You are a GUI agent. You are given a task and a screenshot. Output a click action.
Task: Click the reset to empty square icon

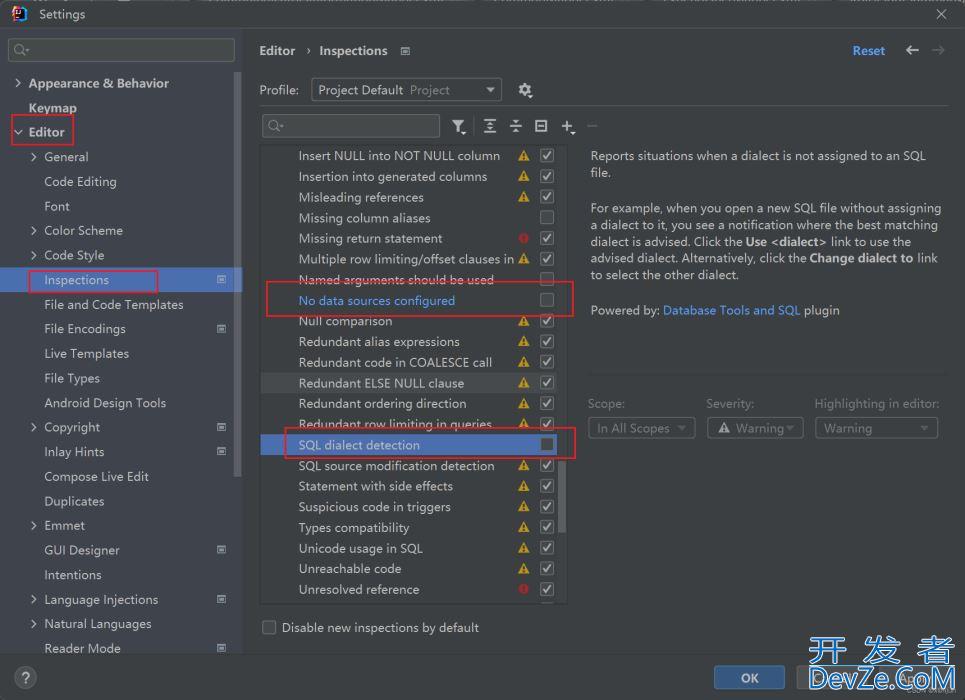(541, 126)
